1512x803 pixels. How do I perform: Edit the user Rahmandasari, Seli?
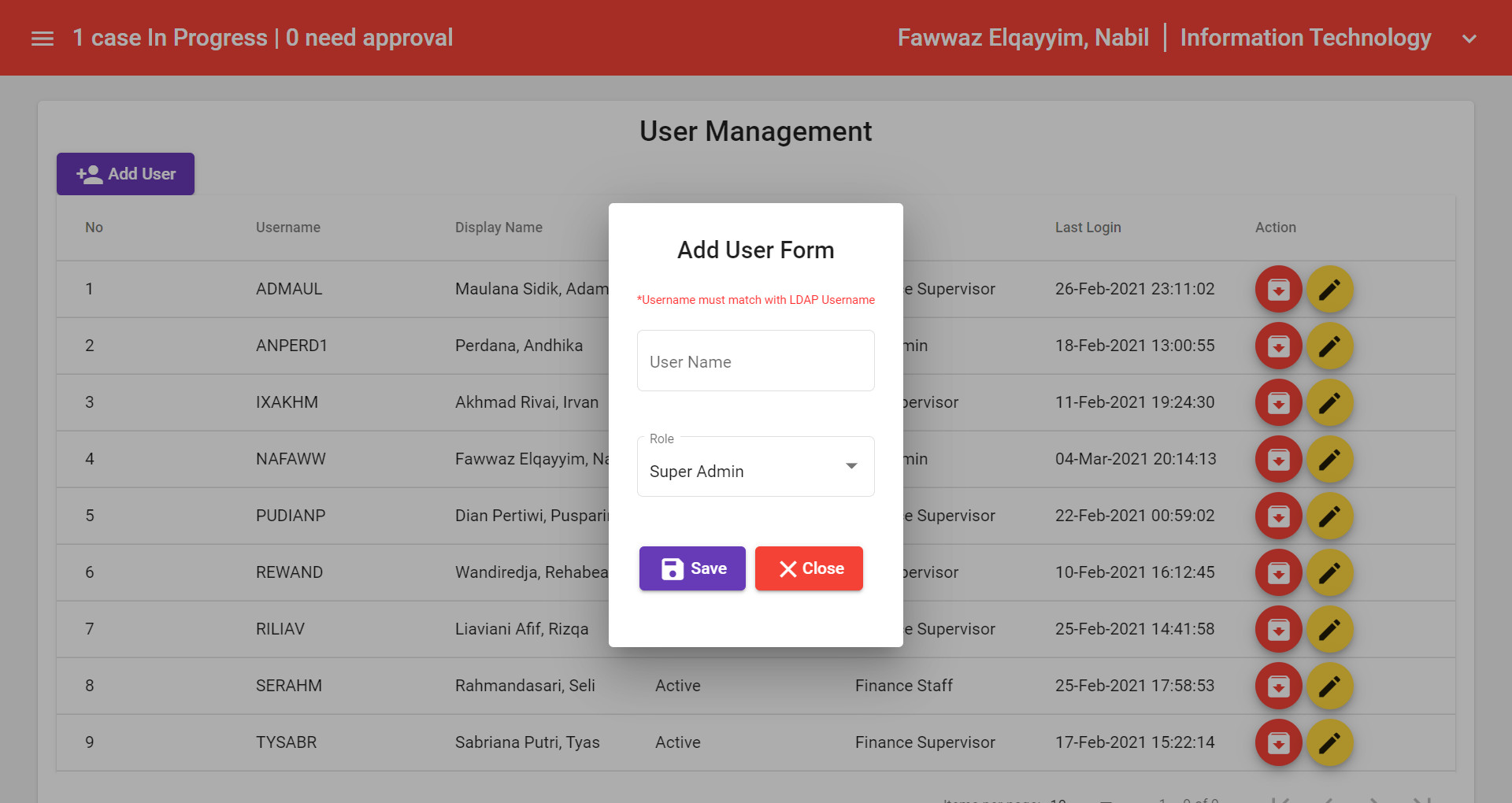coord(1330,686)
